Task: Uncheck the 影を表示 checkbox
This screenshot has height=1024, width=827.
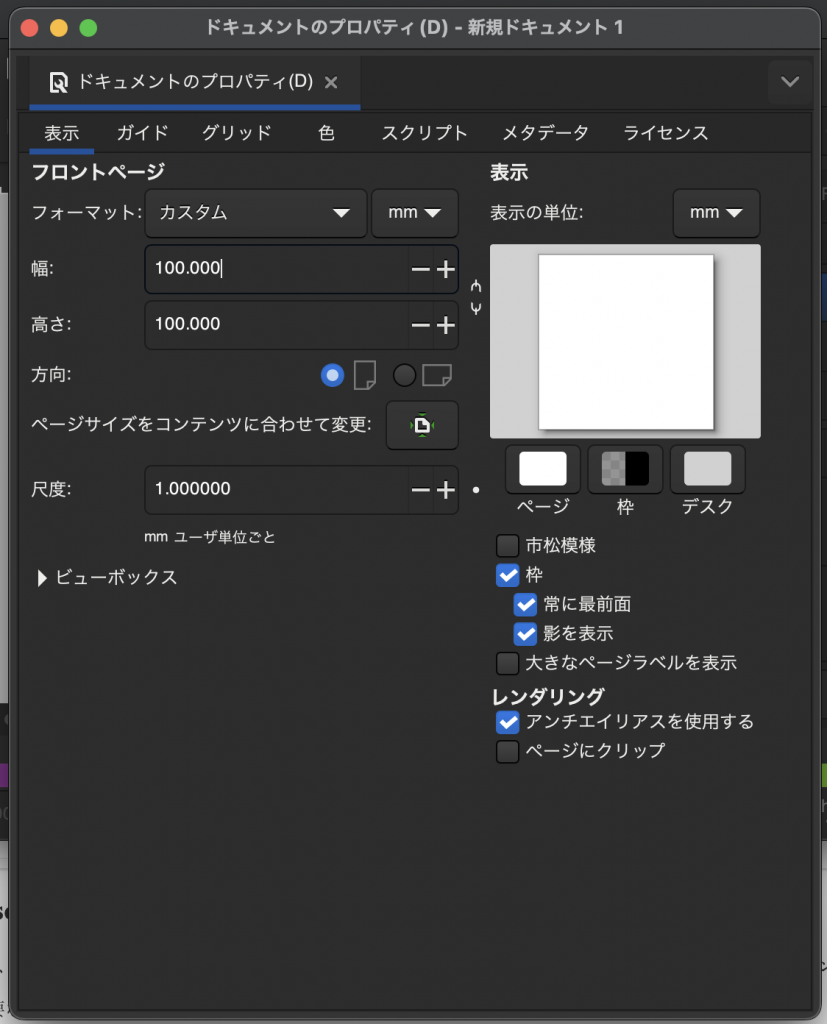Action: [x=525, y=633]
